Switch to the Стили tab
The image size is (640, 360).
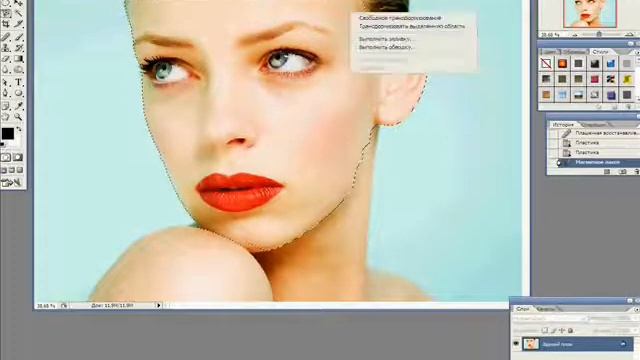coord(600,52)
